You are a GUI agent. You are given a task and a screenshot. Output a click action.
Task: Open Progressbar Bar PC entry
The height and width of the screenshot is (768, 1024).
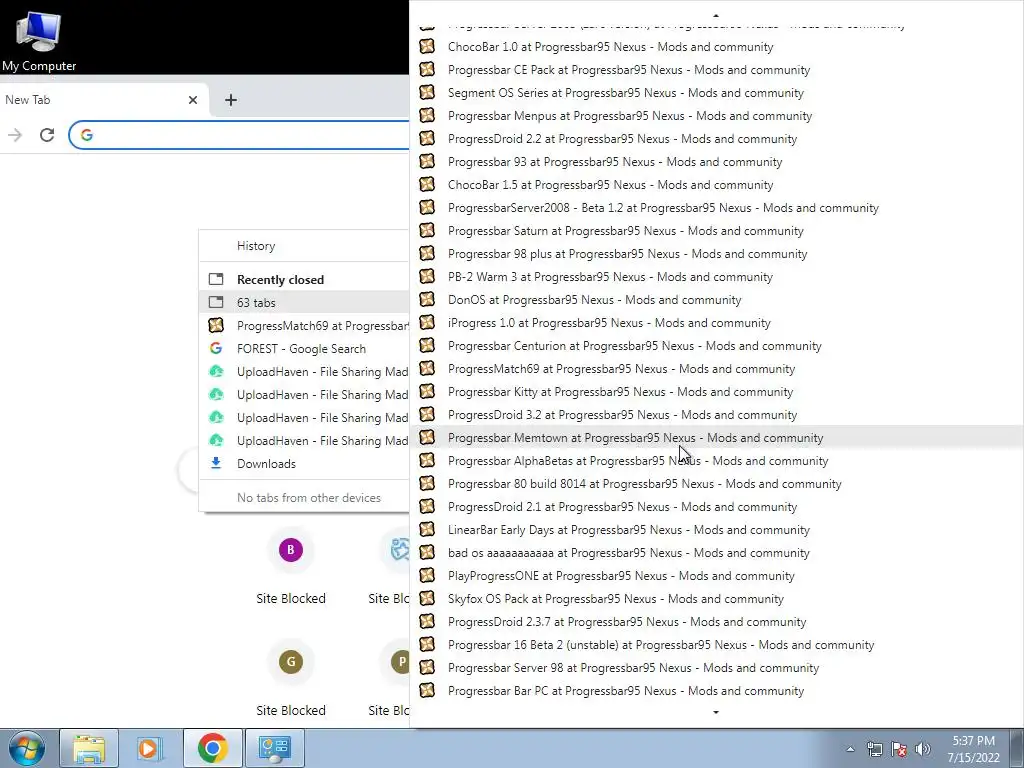[716, 691]
